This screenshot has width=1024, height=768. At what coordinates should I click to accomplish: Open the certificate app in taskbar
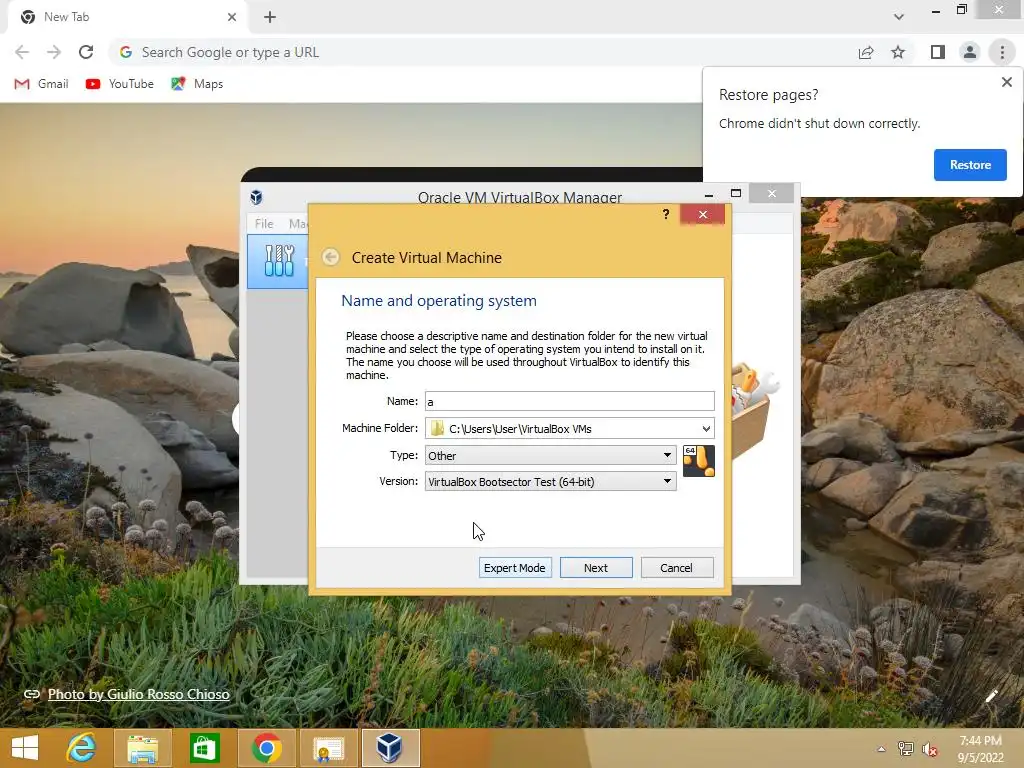(328, 748)
